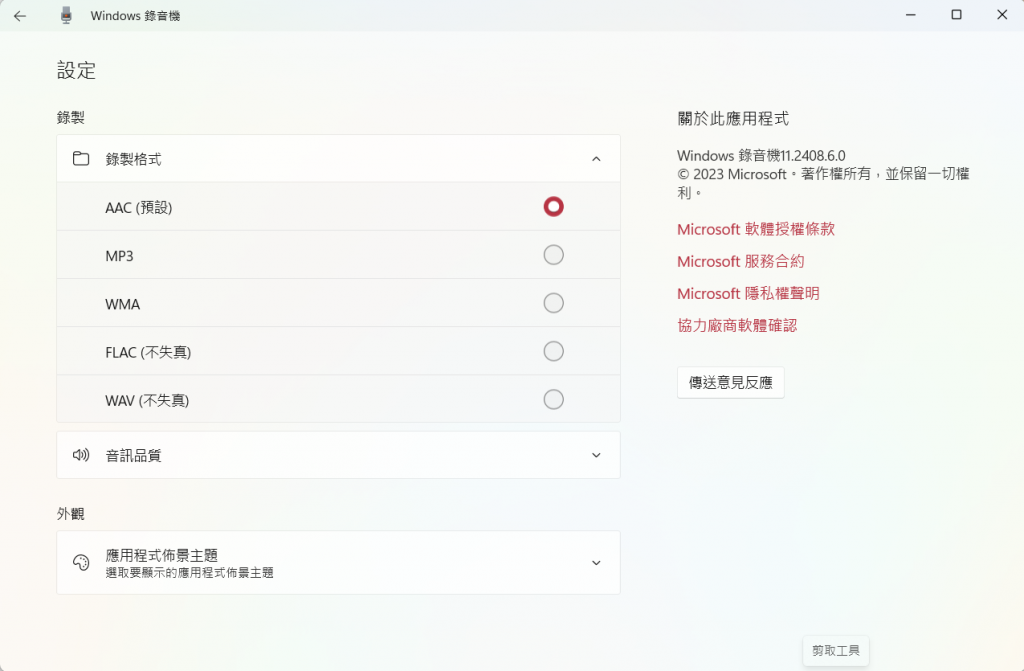Choose the WMA radio button
The image size is (1024, 671).
click(553, 303)
